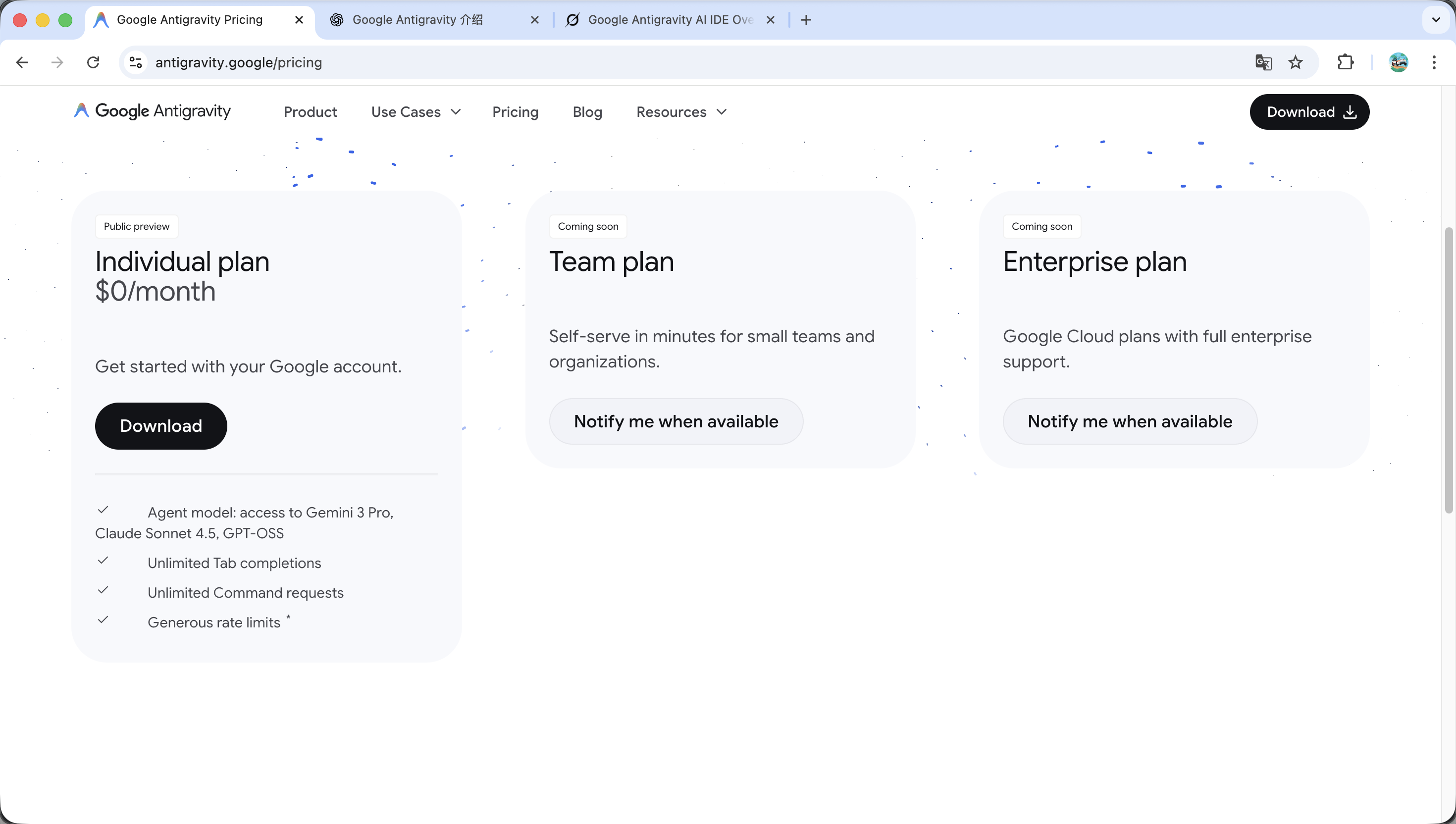This screenshot has height=824, width=1456.
Task: Open the Blog nav item
Action: point(587,112)
